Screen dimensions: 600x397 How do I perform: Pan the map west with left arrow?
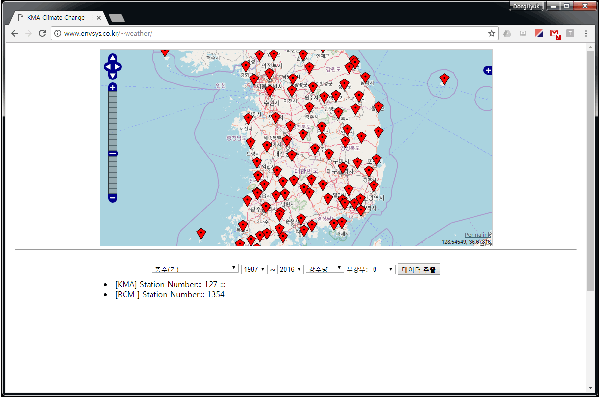point(108,67)
